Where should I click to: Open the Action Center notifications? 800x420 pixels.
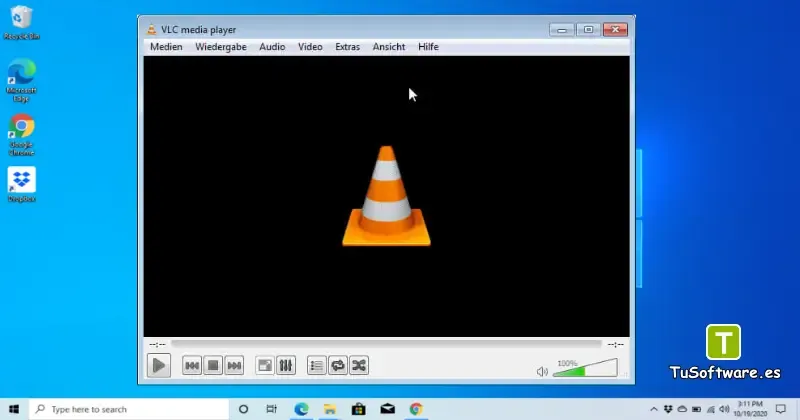pos(781,409)
